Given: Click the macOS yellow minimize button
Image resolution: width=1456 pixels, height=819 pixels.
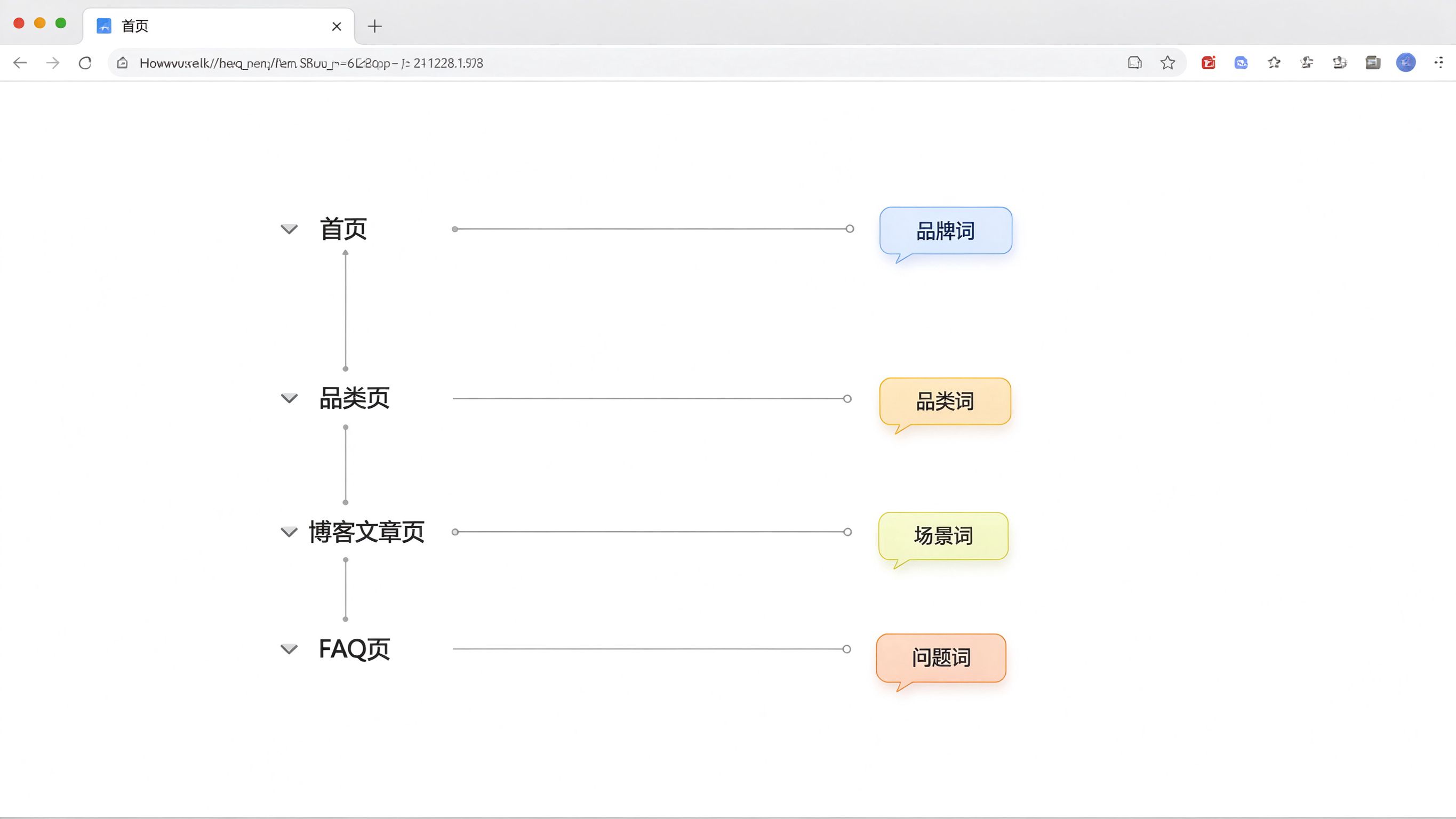Looking at the screenshot, I should pos(39,23).
